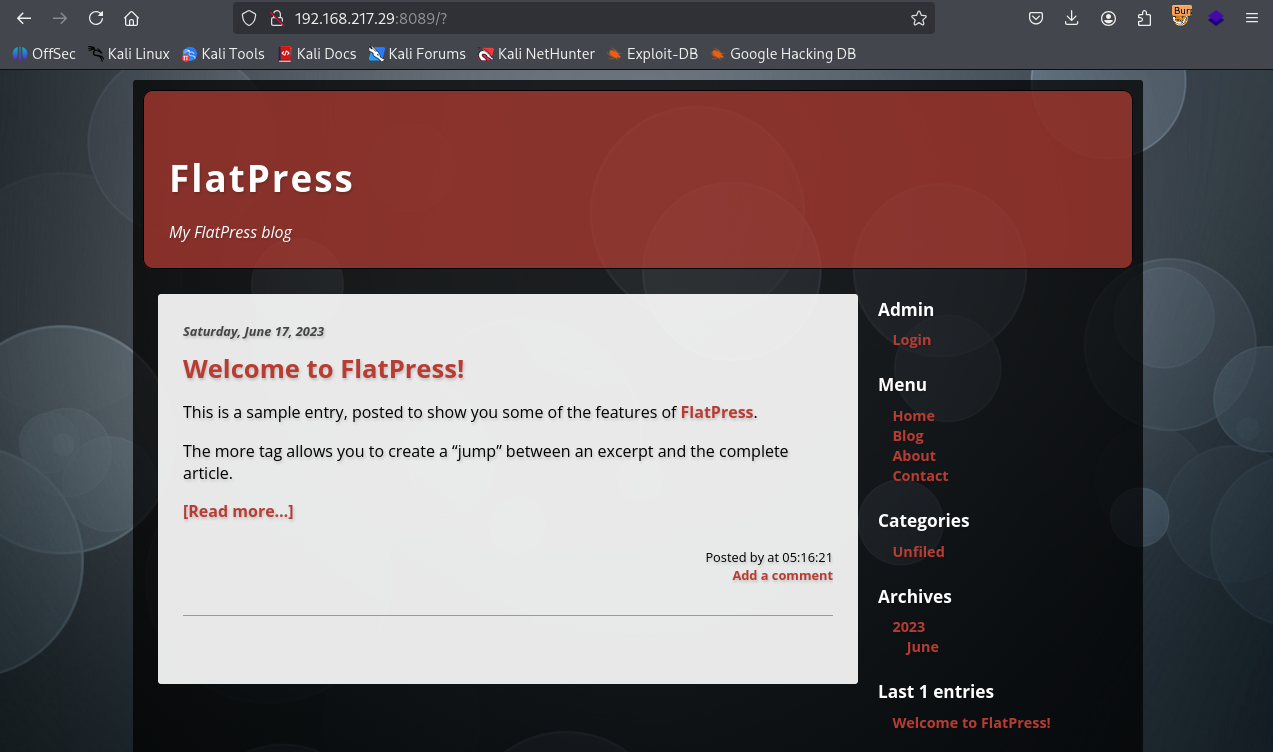Open the Blog menu item
Screen dimensions: 1273x752
pos(907,436)
